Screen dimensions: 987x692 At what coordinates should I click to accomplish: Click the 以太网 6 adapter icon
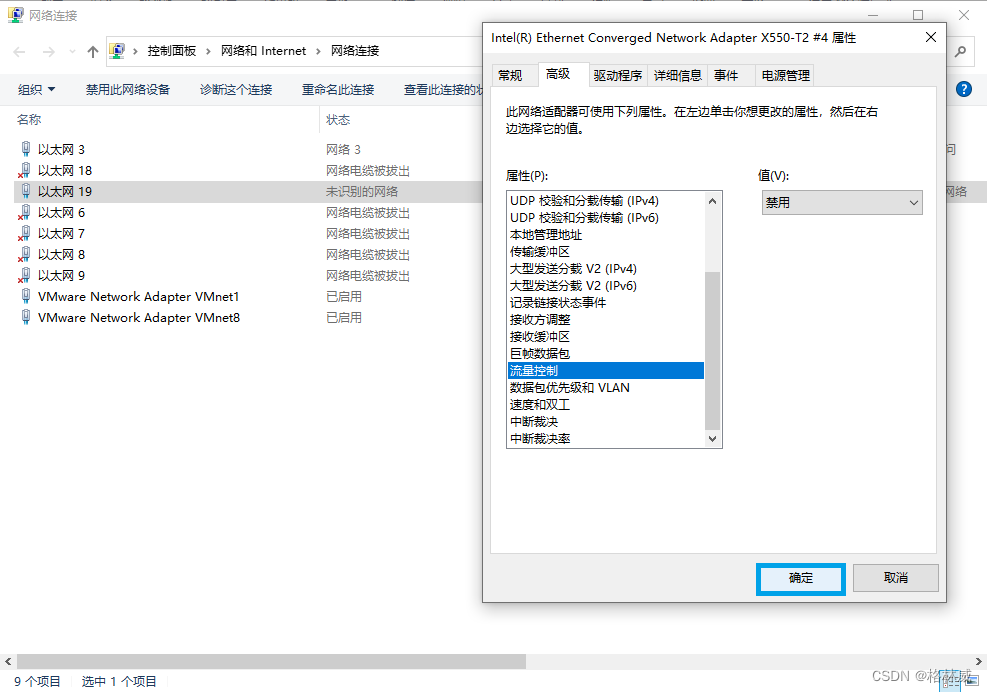point(25,212)
